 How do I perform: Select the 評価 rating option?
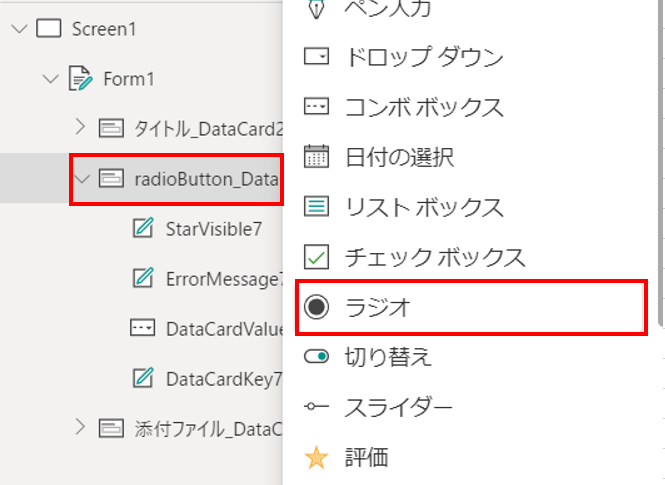(x=366, y=458)
